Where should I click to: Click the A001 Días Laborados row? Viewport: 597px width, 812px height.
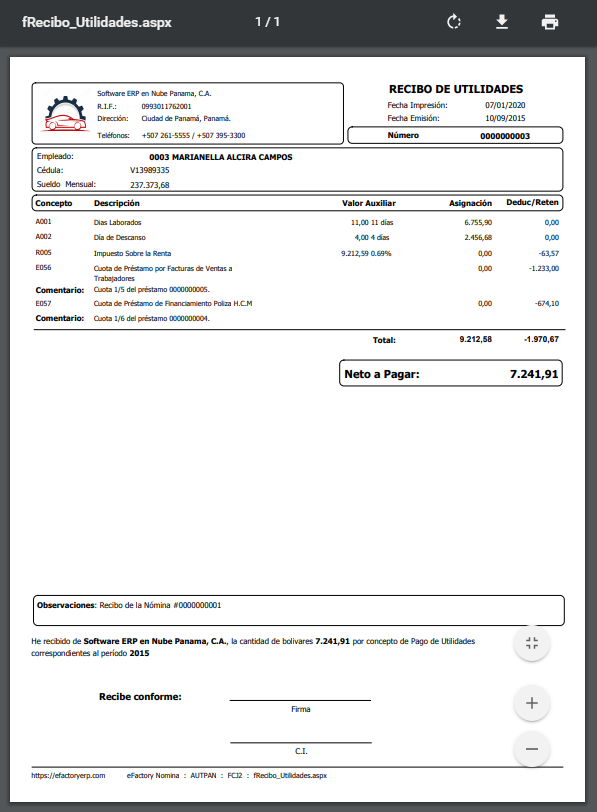[297, 222]
